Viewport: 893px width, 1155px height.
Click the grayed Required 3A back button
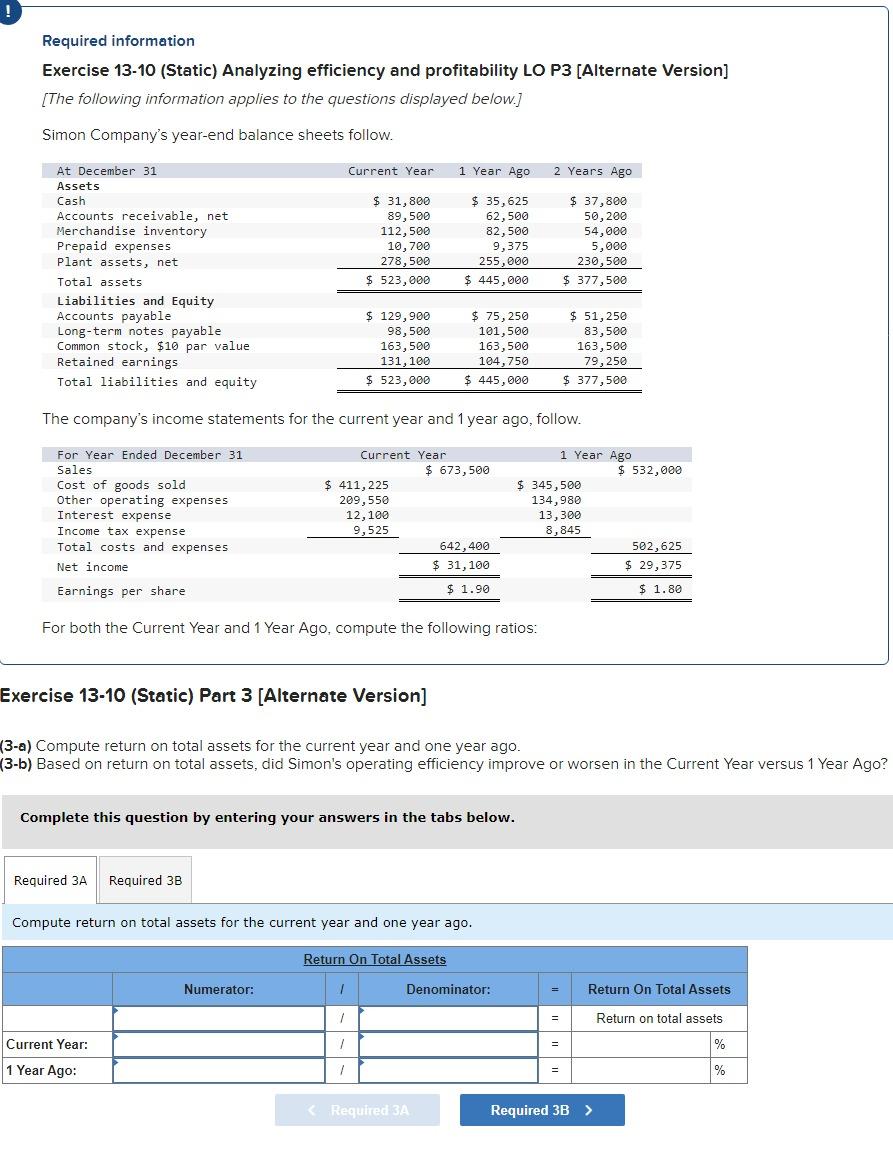[x=357, y=1109]
